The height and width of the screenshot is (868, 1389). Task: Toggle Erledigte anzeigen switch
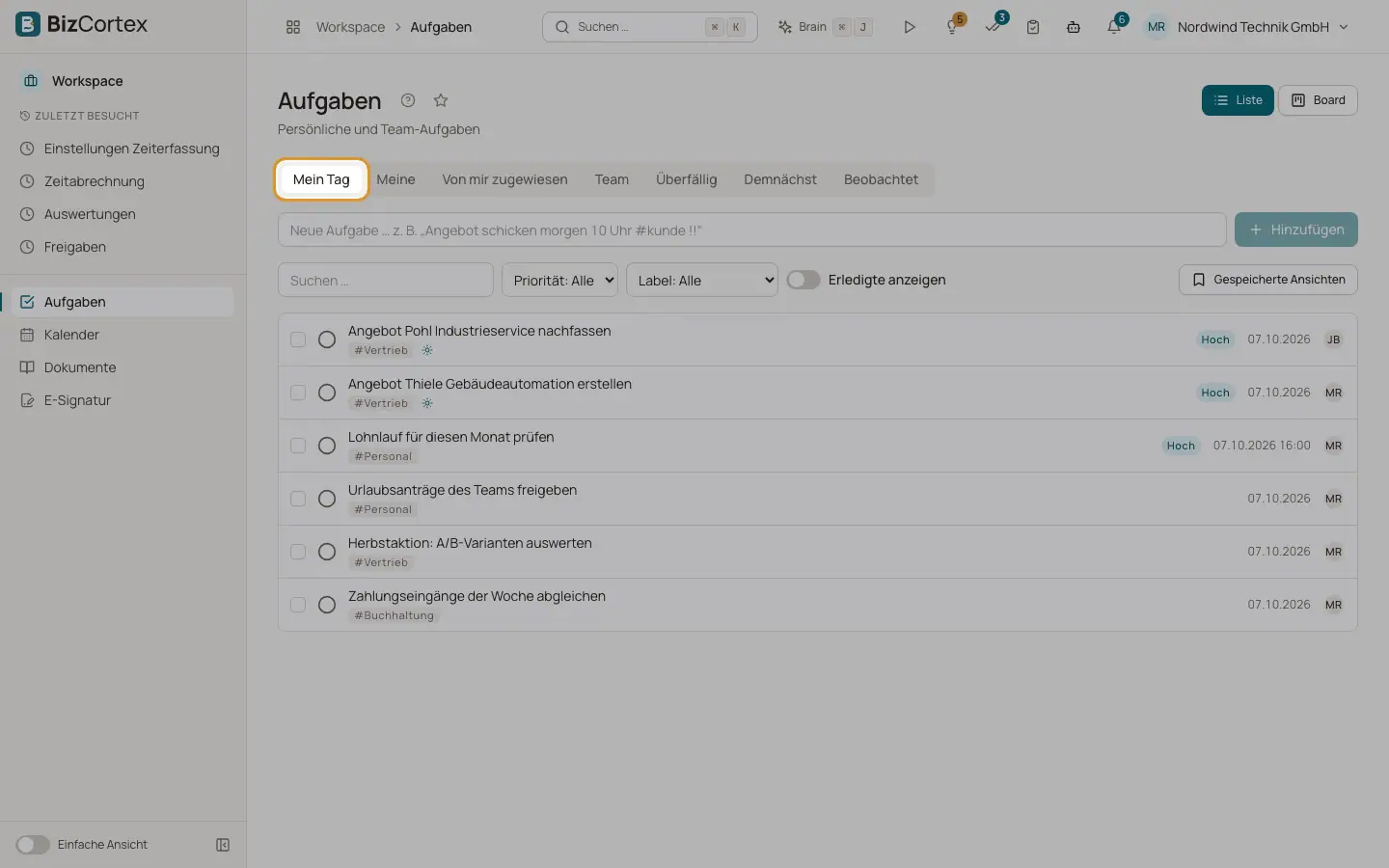point(803,280)
